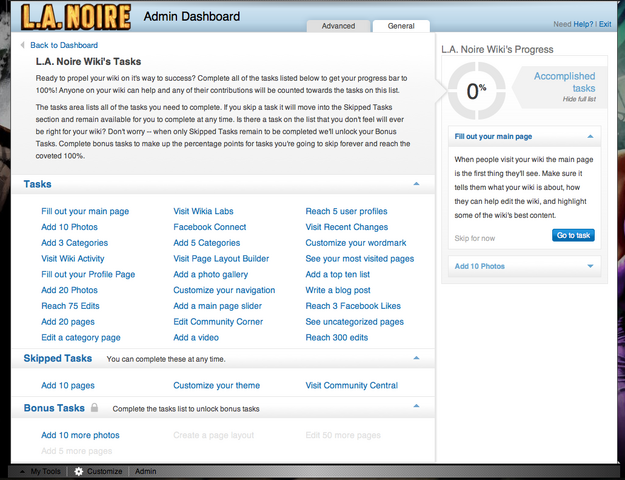
Task: Open the Customize your navigation task
Action: pos(224,290)
